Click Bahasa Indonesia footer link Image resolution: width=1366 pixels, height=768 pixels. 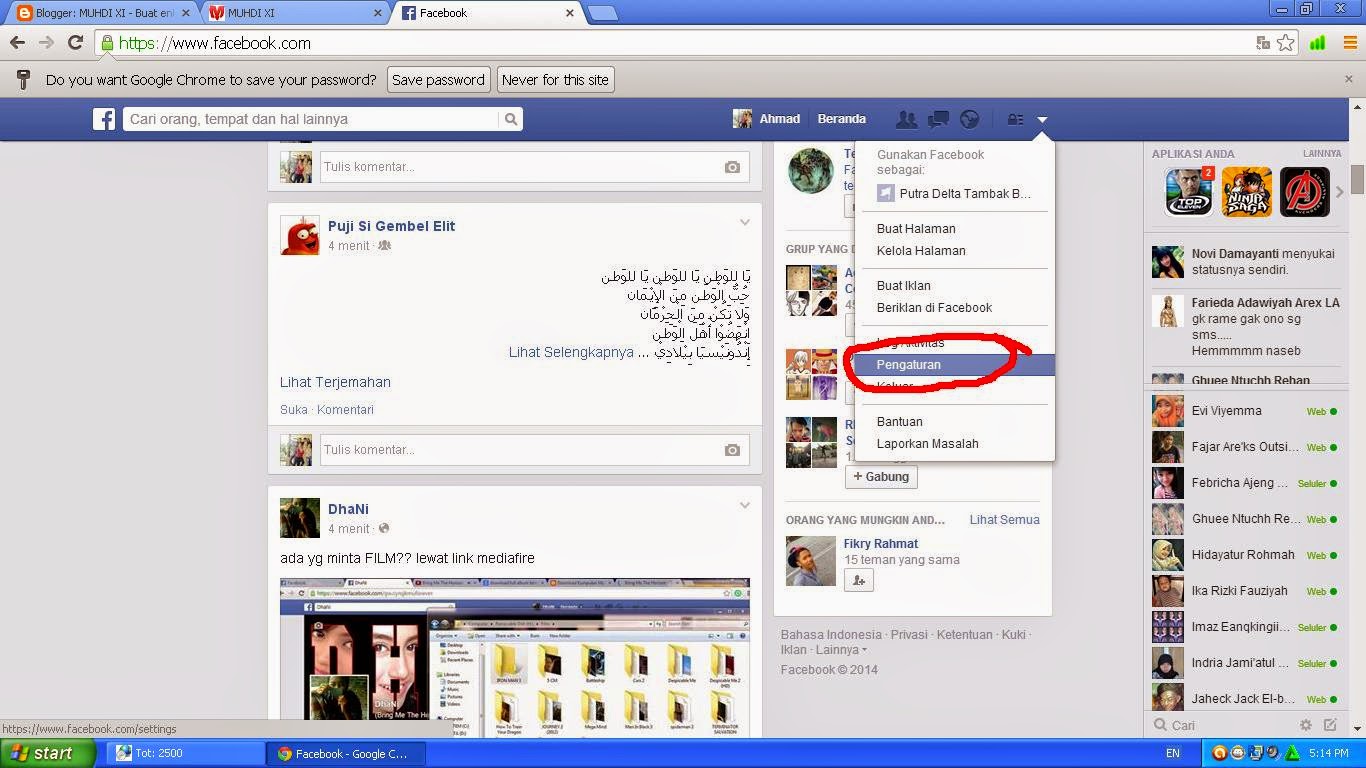point(831,635)
